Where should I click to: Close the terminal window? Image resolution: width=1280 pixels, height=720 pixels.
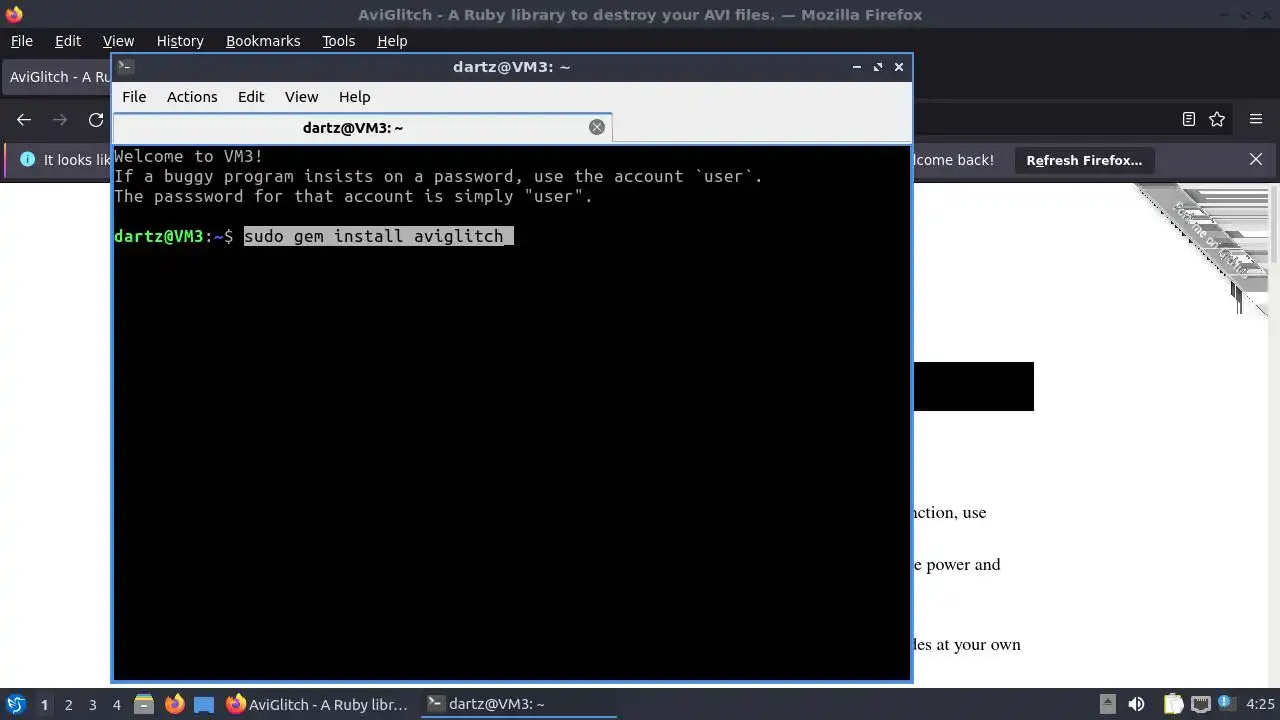coord(899,67)
